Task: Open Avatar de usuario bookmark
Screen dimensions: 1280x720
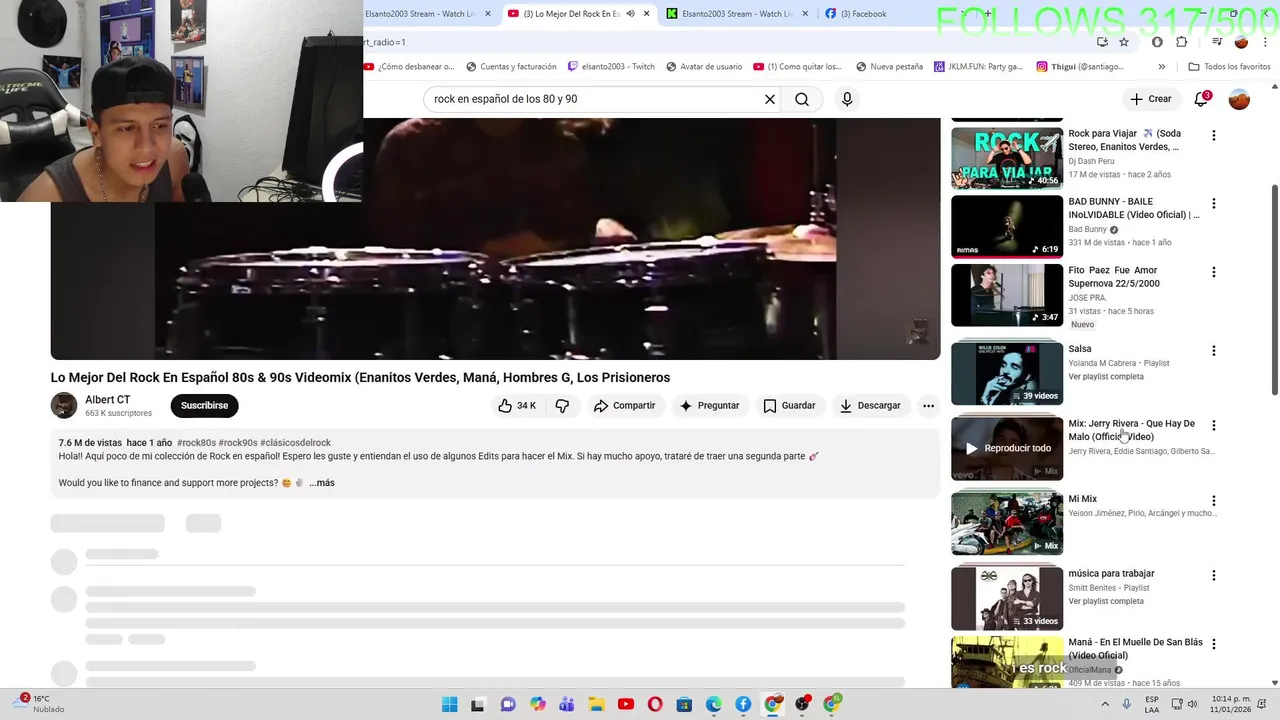Action: (704, 67)
